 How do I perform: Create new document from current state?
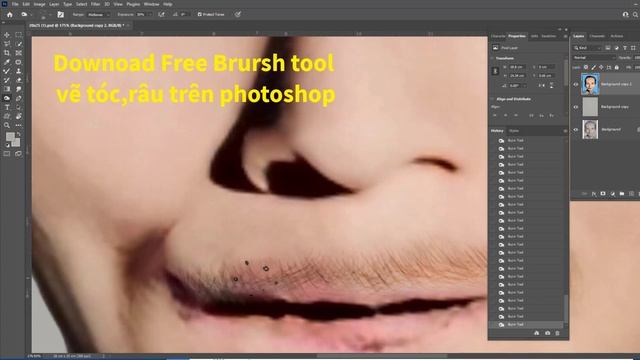pos(536,333)
